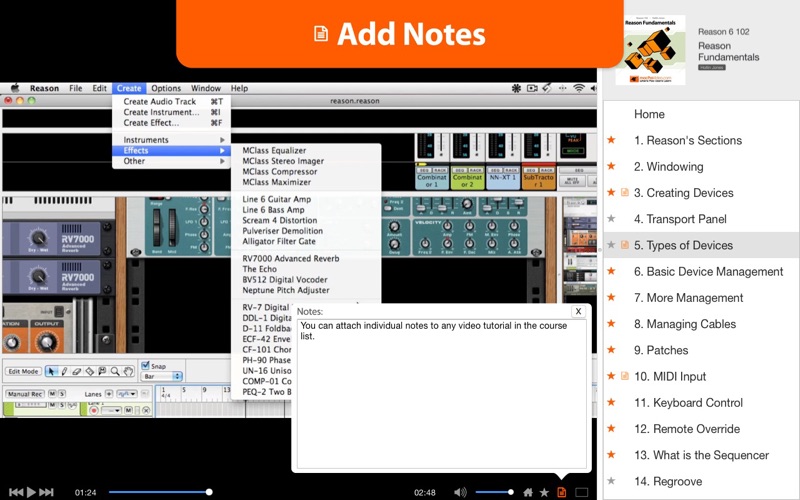This screenshot has height=500, width=800.
Task: Skip to previous video with rewind icon
Action: point(16,492)
